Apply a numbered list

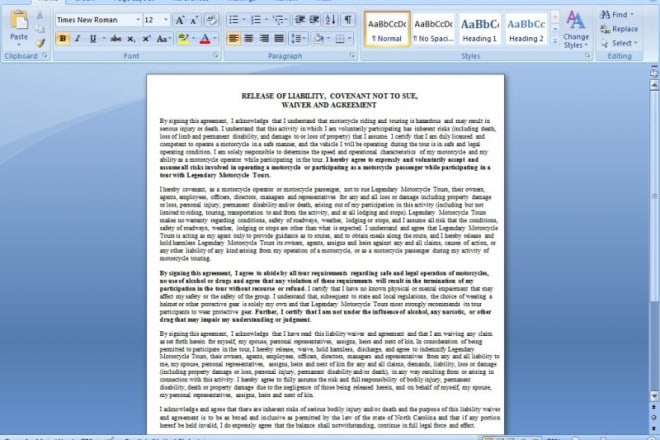(x=255, y=20)
